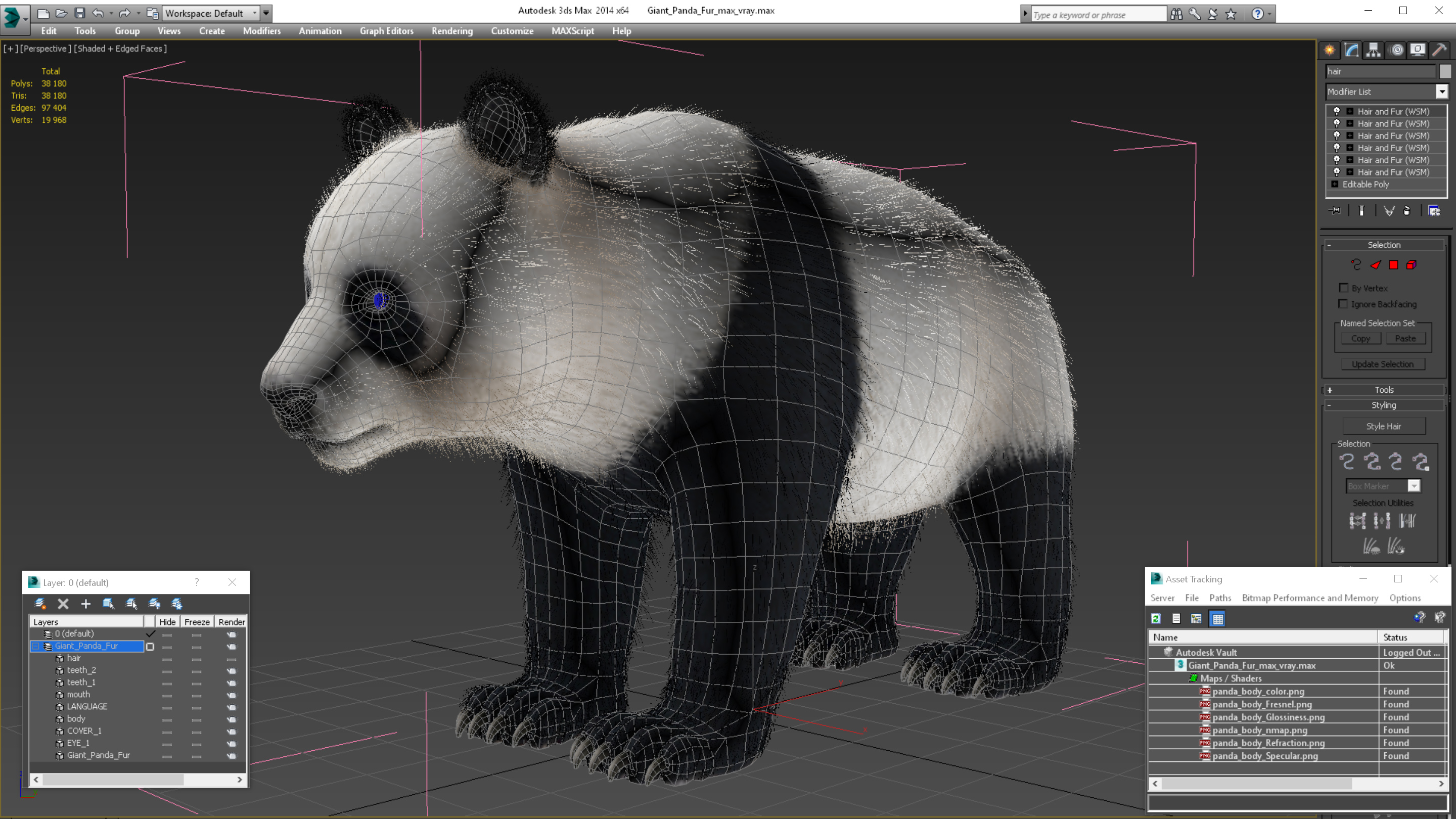Select Polygon sub-object level icon

point(1393,264)
